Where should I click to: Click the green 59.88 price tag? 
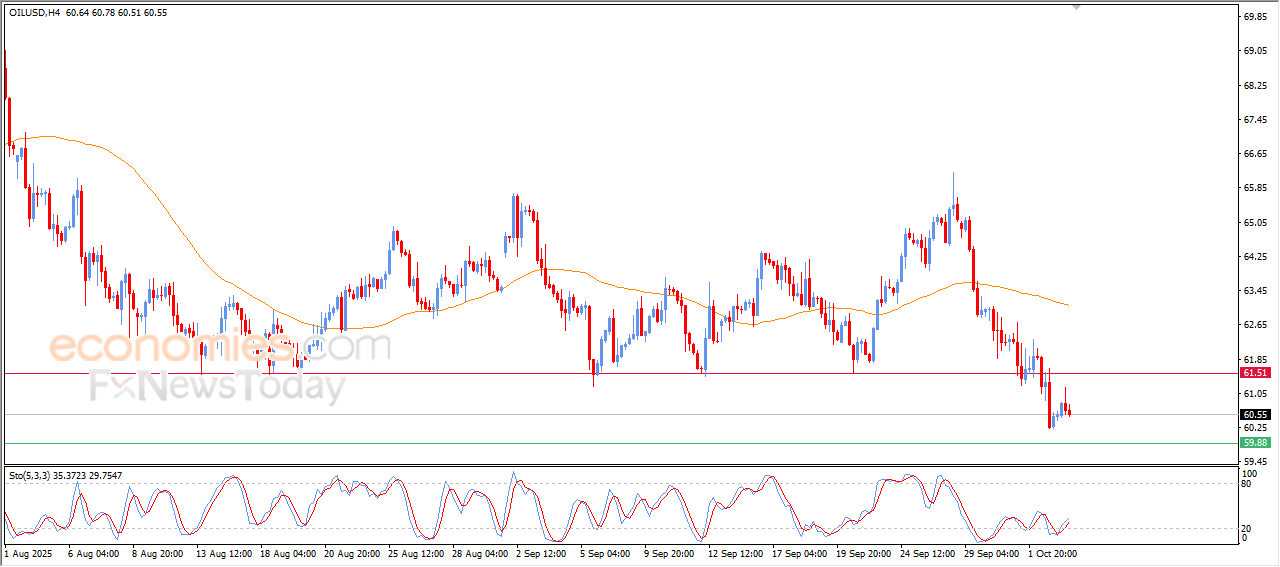click(1254, 442)
